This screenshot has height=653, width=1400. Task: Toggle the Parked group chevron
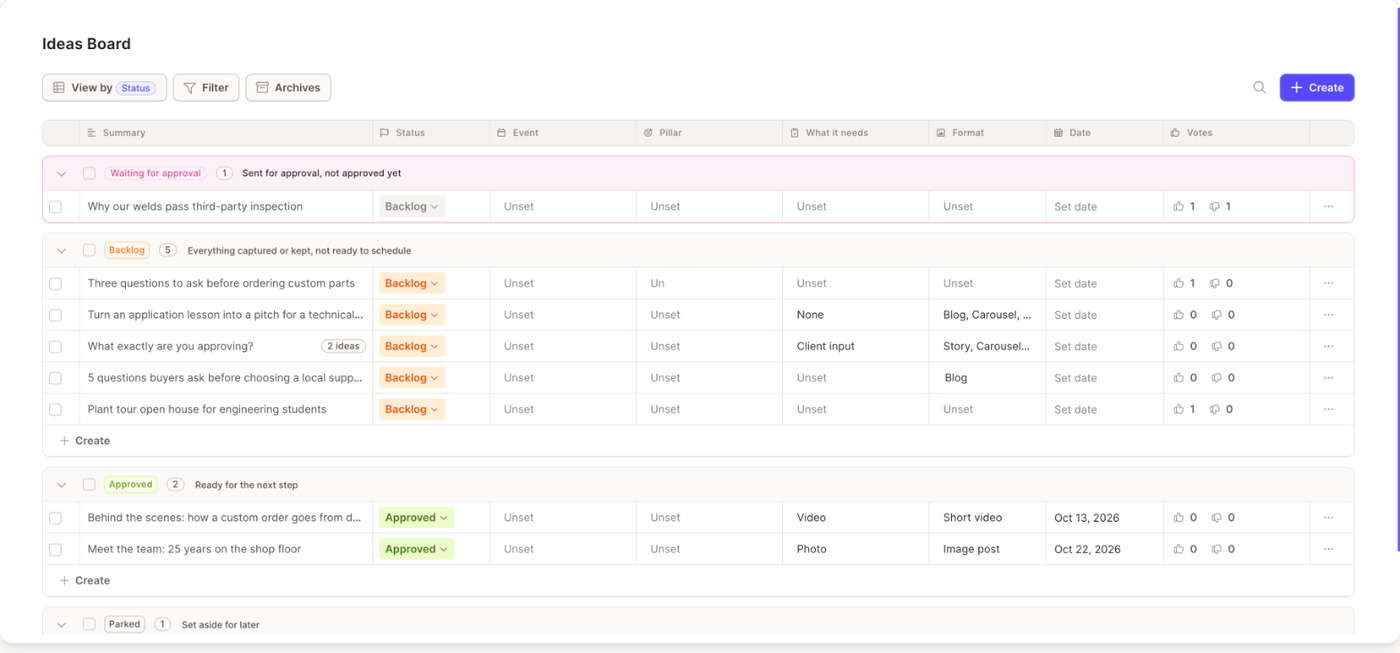[x=61, y=625]
